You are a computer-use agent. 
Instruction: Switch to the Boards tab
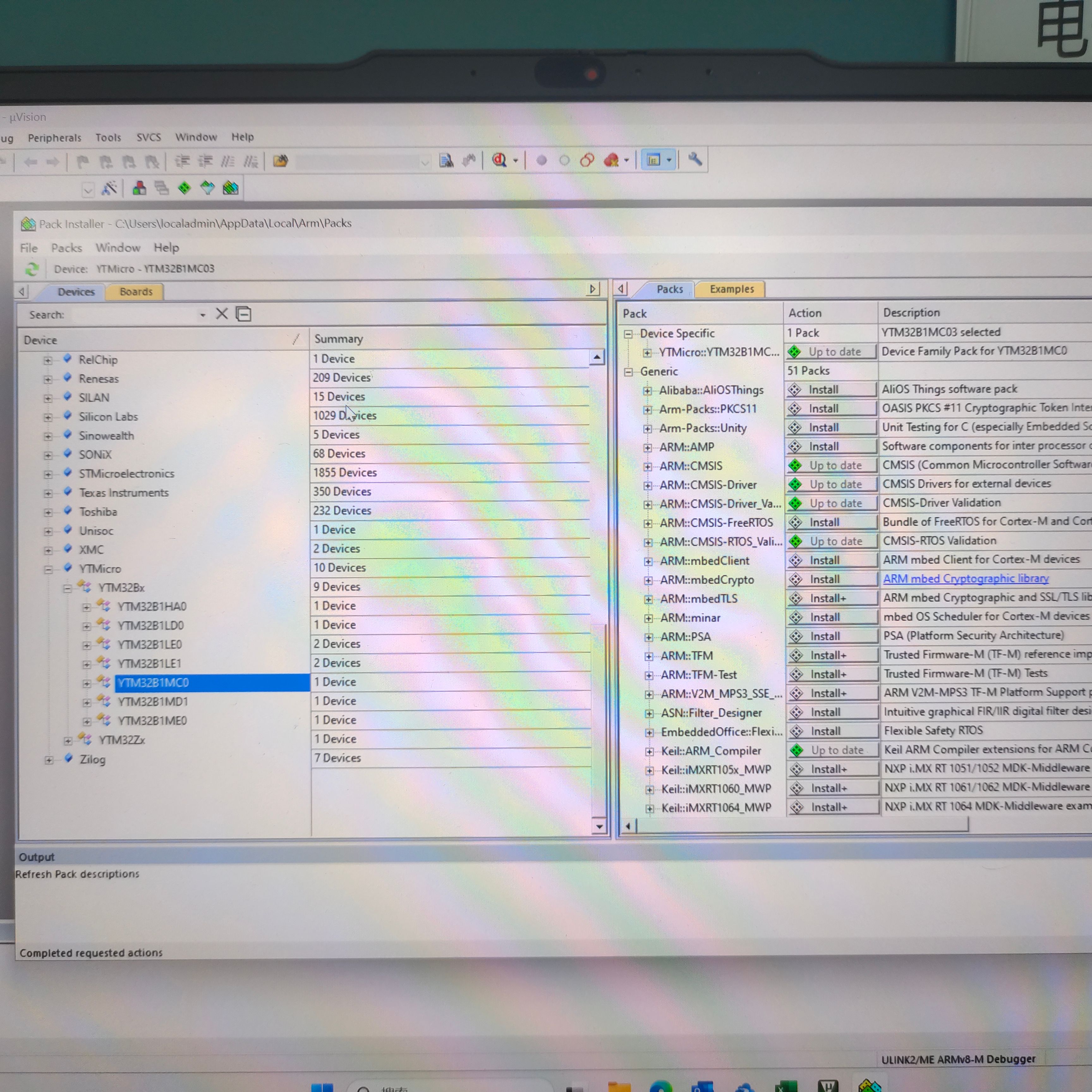coord(136,292)
